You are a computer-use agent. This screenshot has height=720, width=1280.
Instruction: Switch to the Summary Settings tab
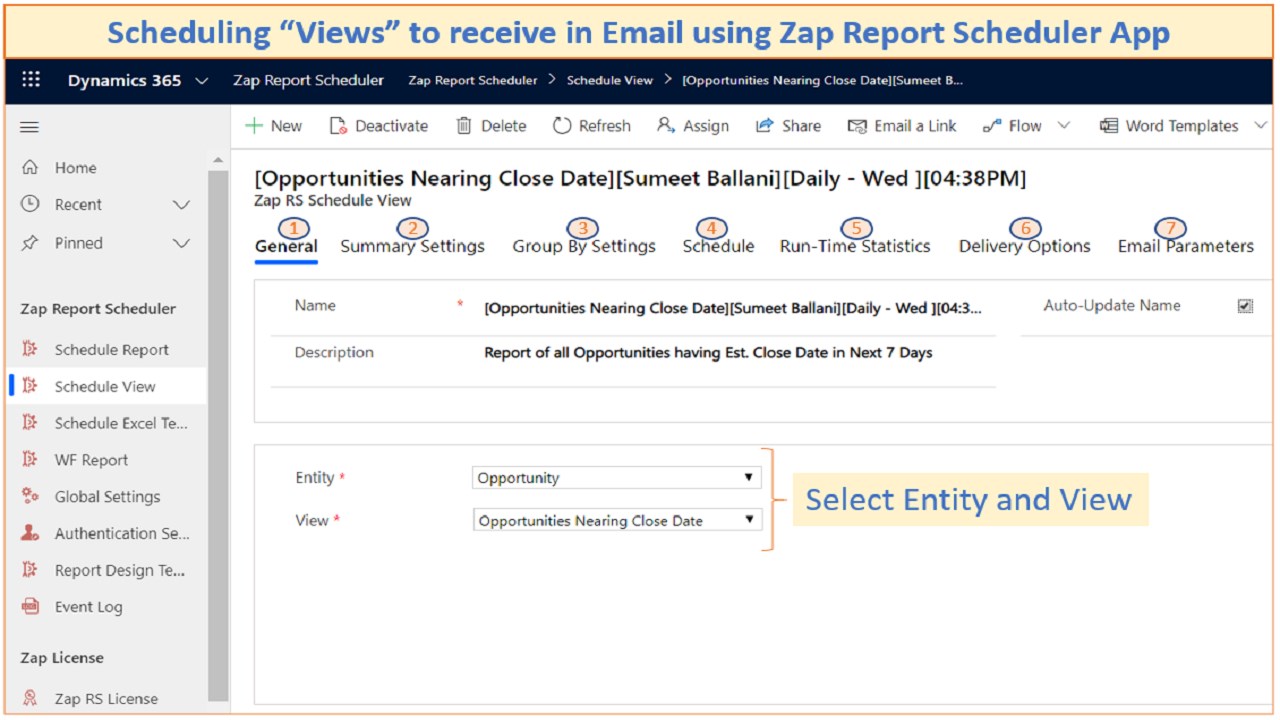[412, 246]
